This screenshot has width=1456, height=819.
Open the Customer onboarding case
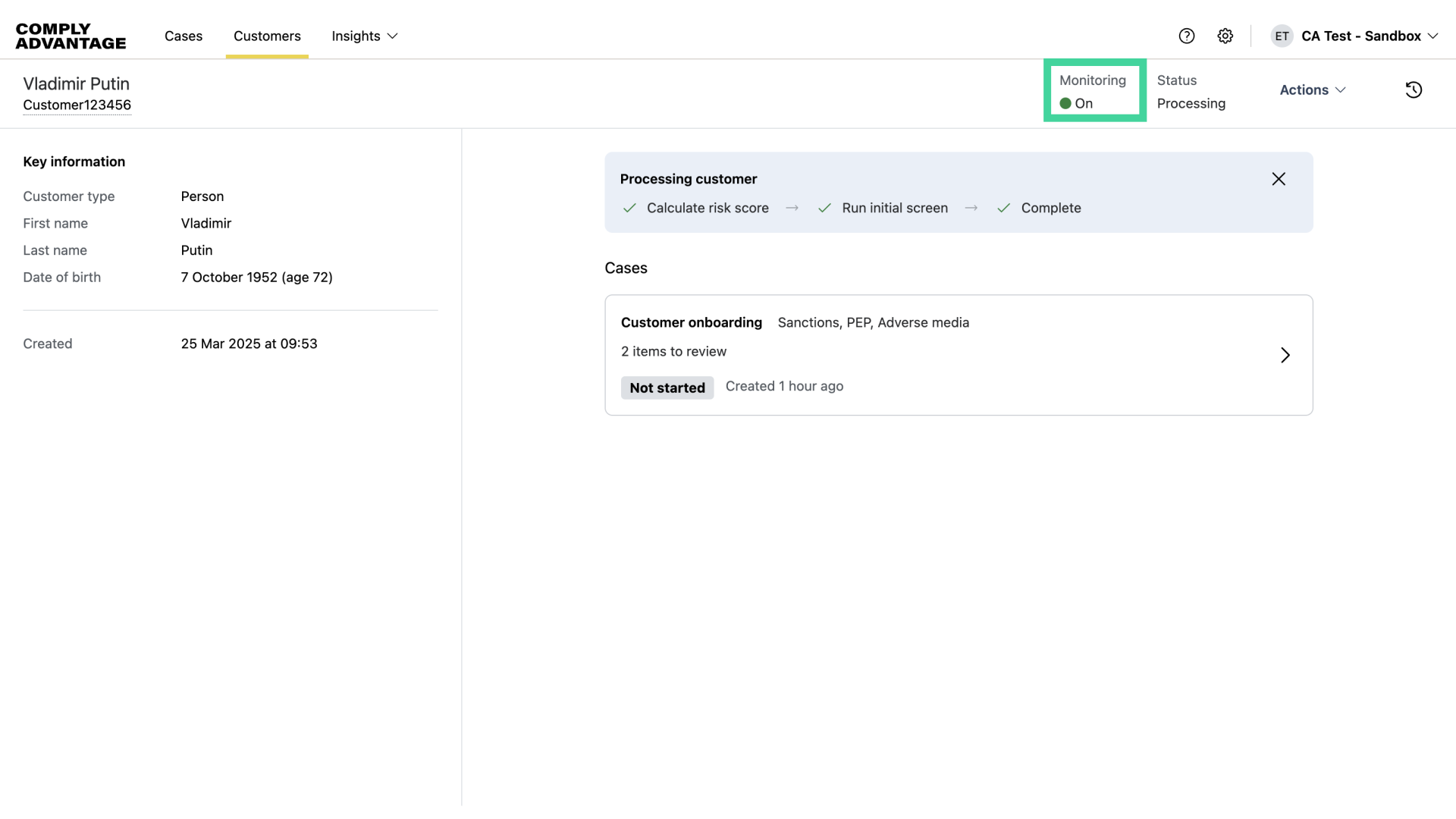point(691,322)
